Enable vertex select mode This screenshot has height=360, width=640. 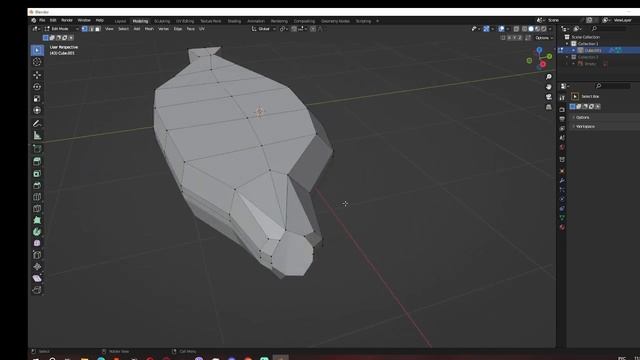84,29
